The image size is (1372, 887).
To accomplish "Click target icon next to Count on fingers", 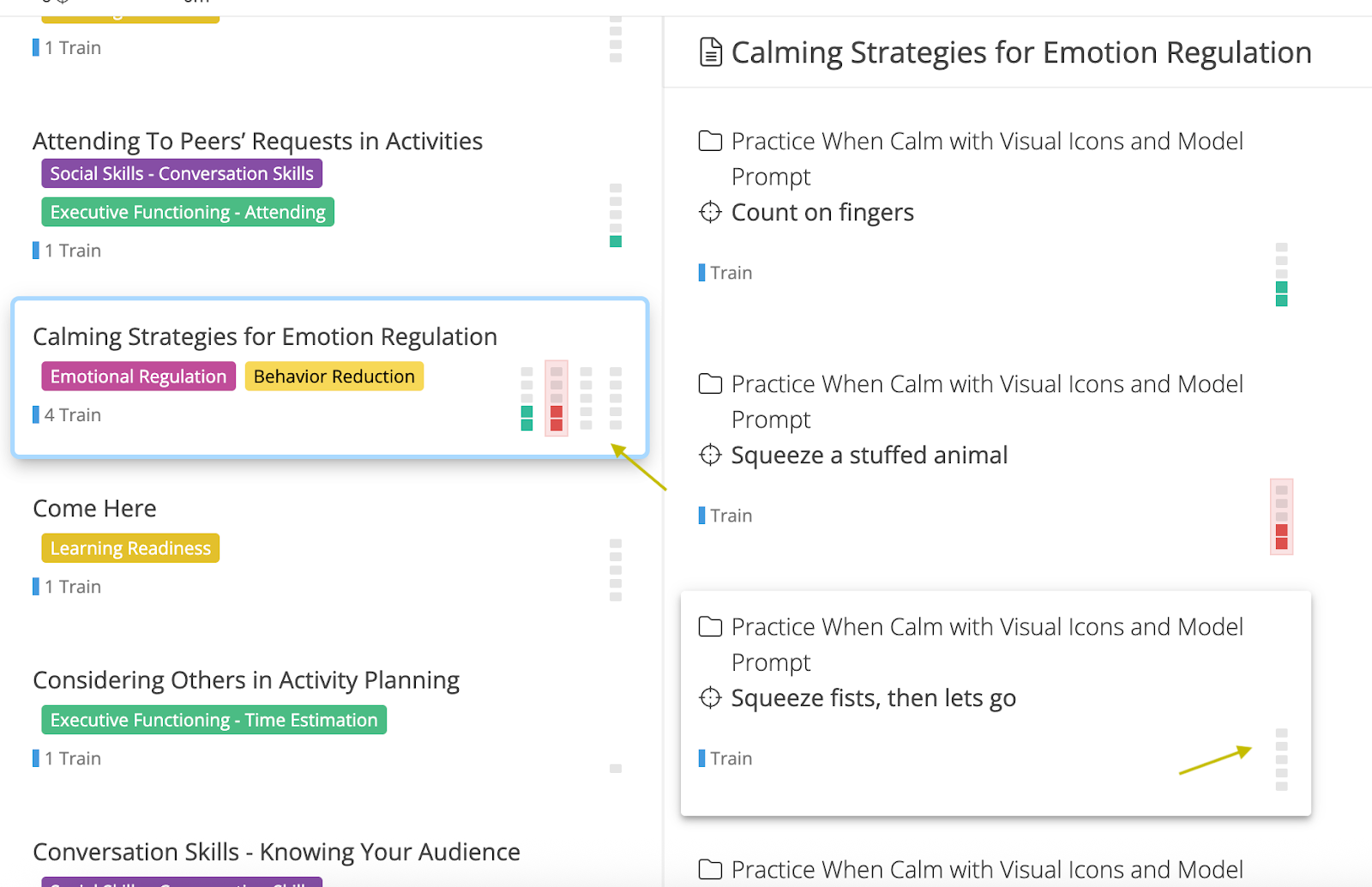I will pos(710,212).
